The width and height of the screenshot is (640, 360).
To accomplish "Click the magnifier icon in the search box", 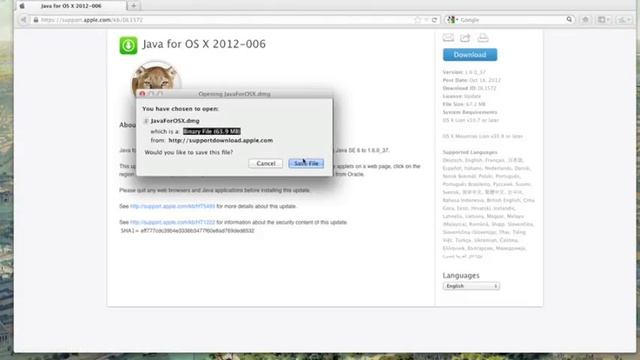I will [569, 19].
